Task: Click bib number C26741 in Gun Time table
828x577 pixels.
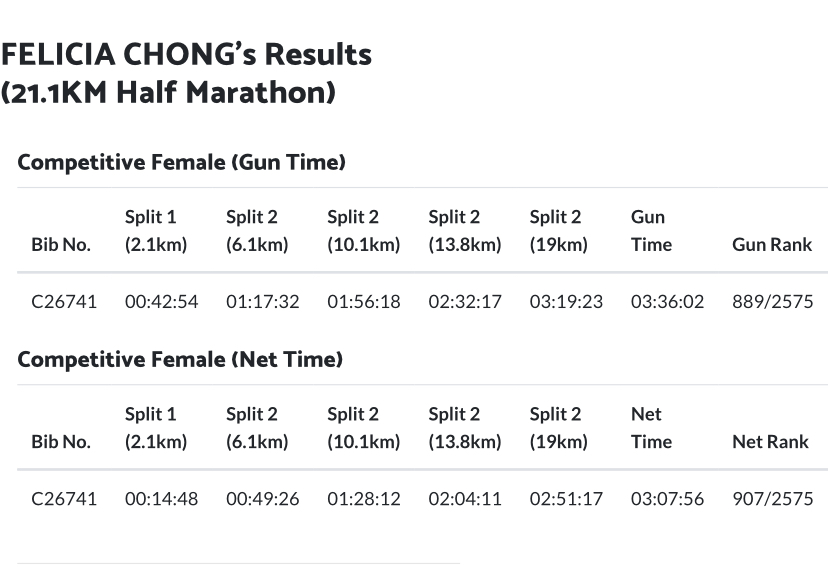Action: [64, 301]
